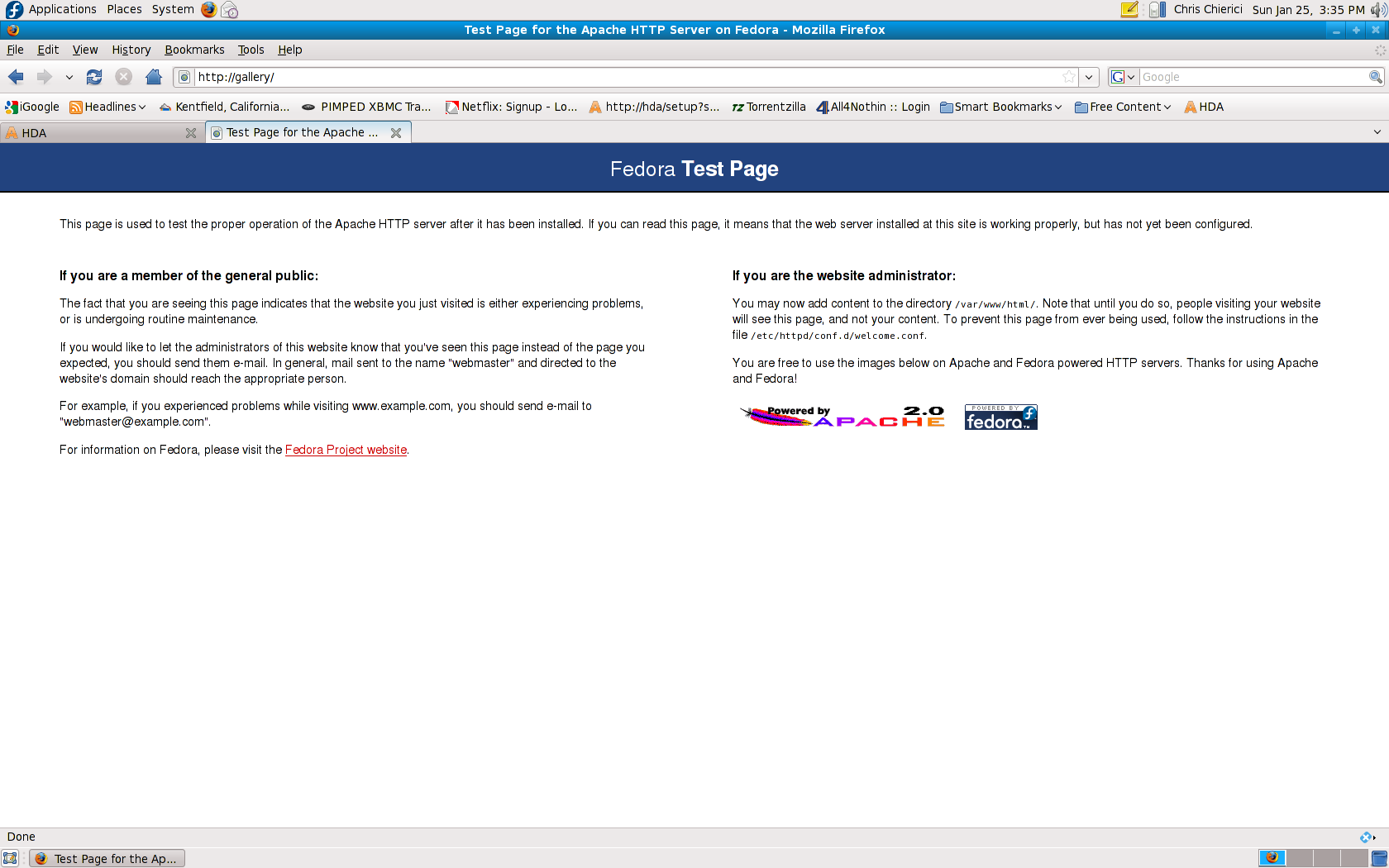Open the Netflix: Signup bookmark
Viewport: 1389px width, 868px height.
(x=512, y=107)
